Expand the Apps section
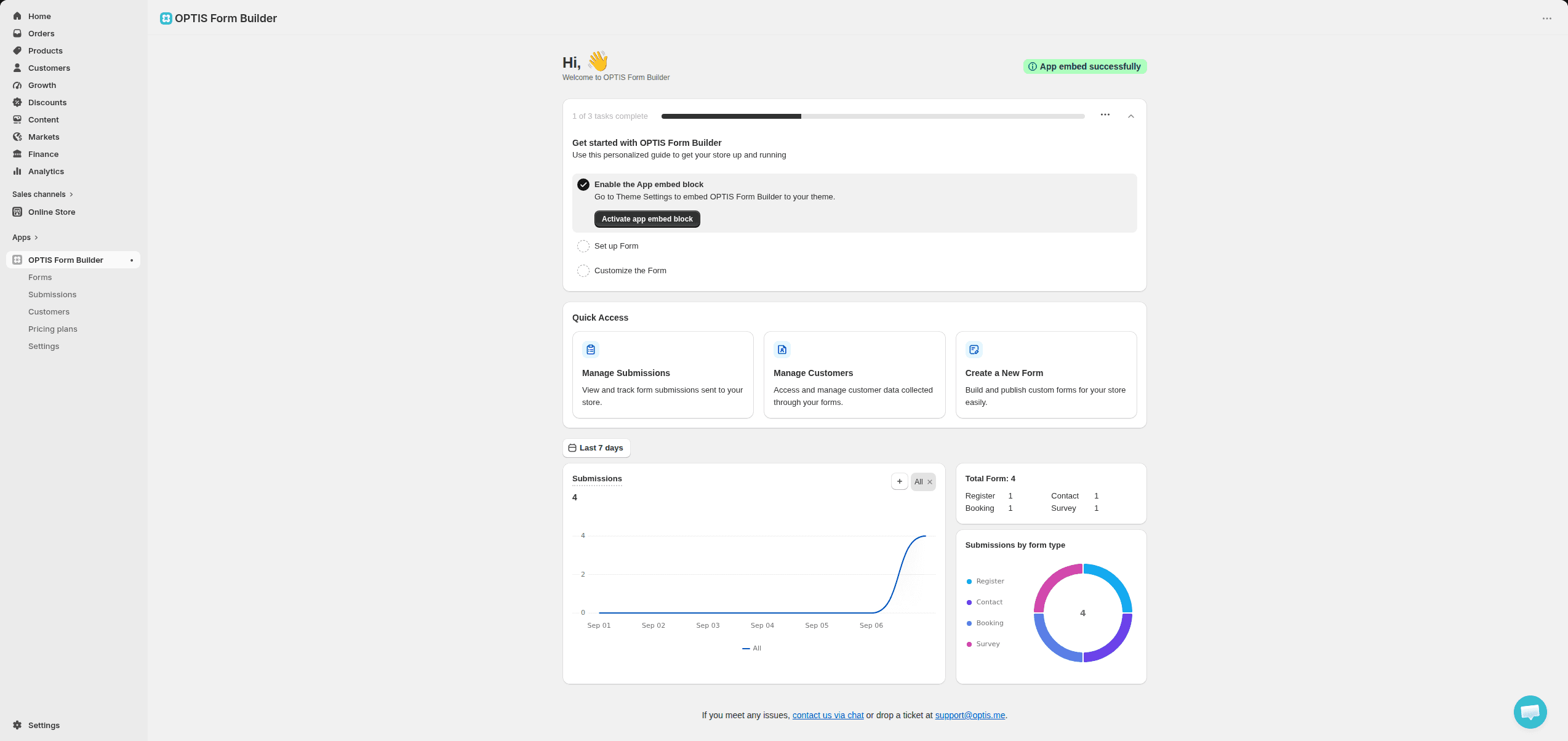 coord(25,238)
